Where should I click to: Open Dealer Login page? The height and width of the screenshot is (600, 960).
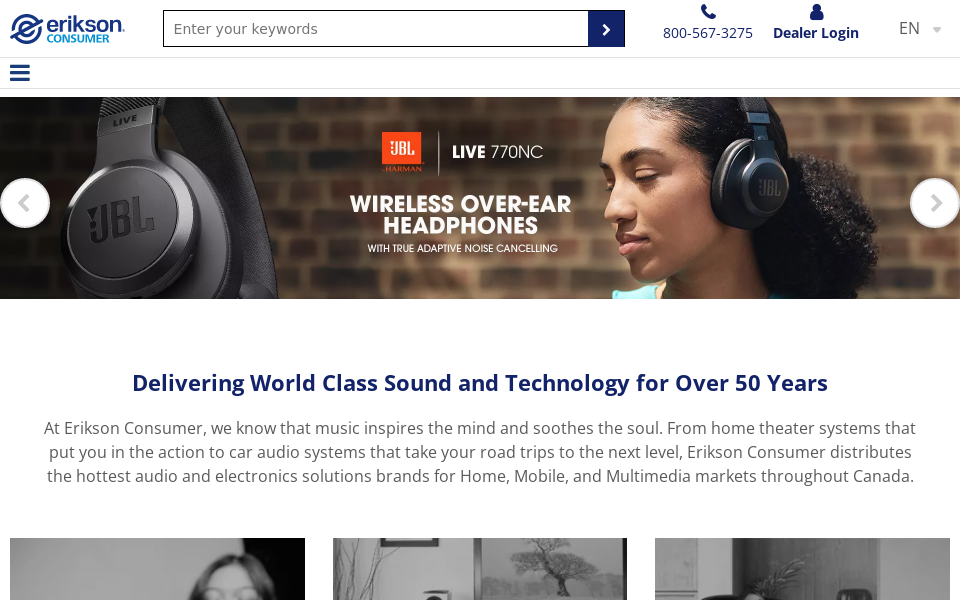[x=816, y=32]
